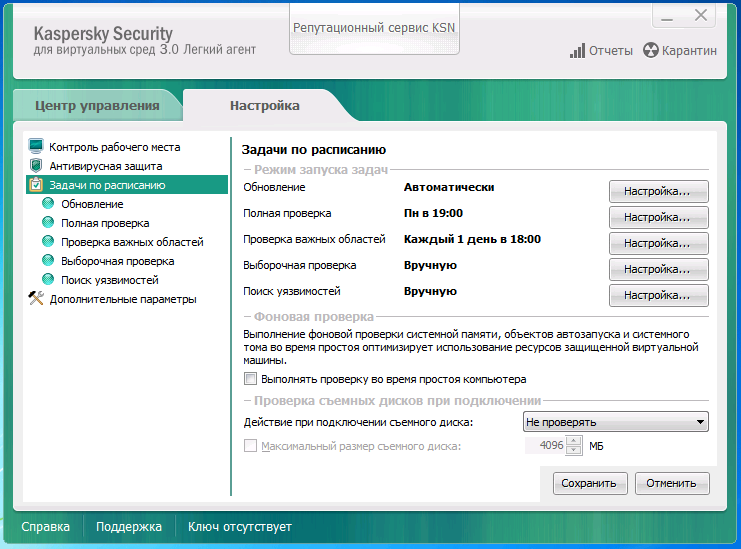Click the Карантин radiation icon
The width and height of the screenshot is (741, 549).
click(651, 51)
